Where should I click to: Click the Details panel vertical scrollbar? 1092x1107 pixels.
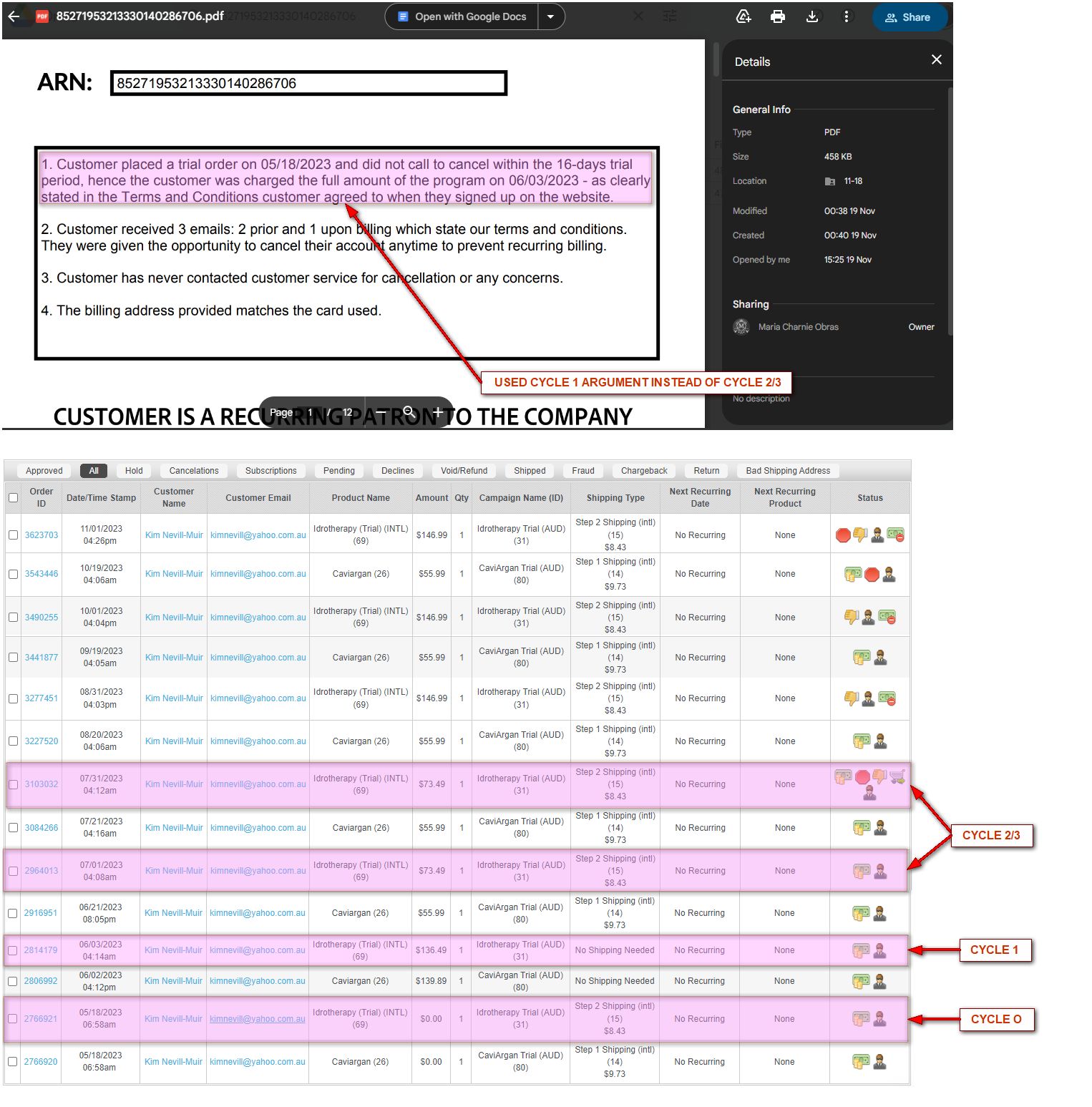click(x=950, y=212)
